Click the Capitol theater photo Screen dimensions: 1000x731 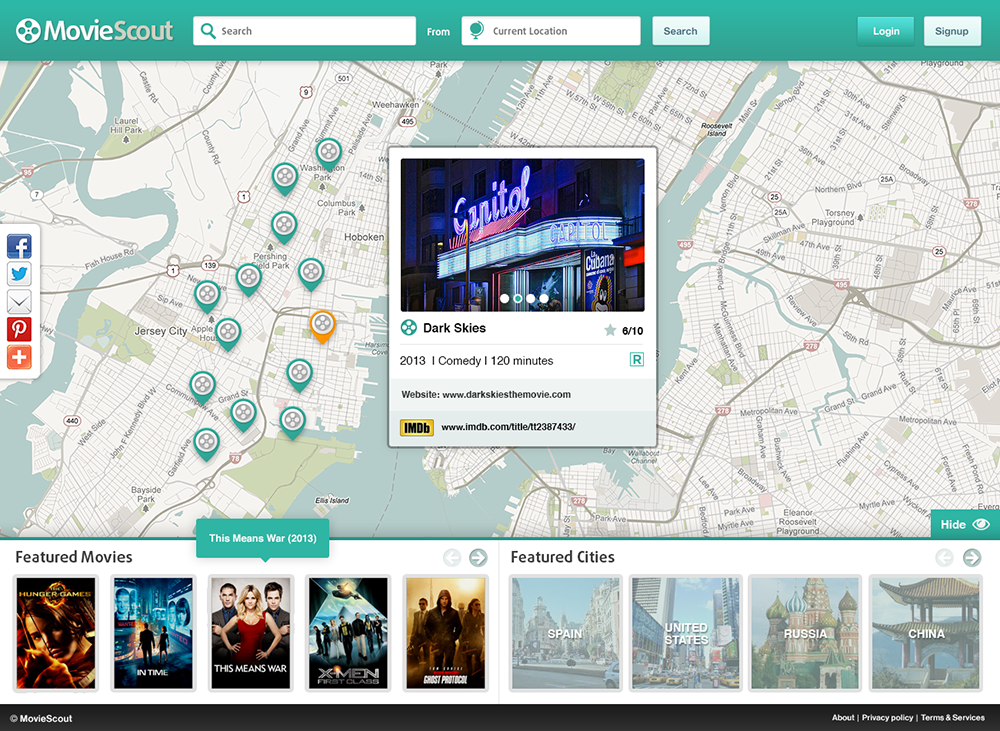[x=522, y=235]
